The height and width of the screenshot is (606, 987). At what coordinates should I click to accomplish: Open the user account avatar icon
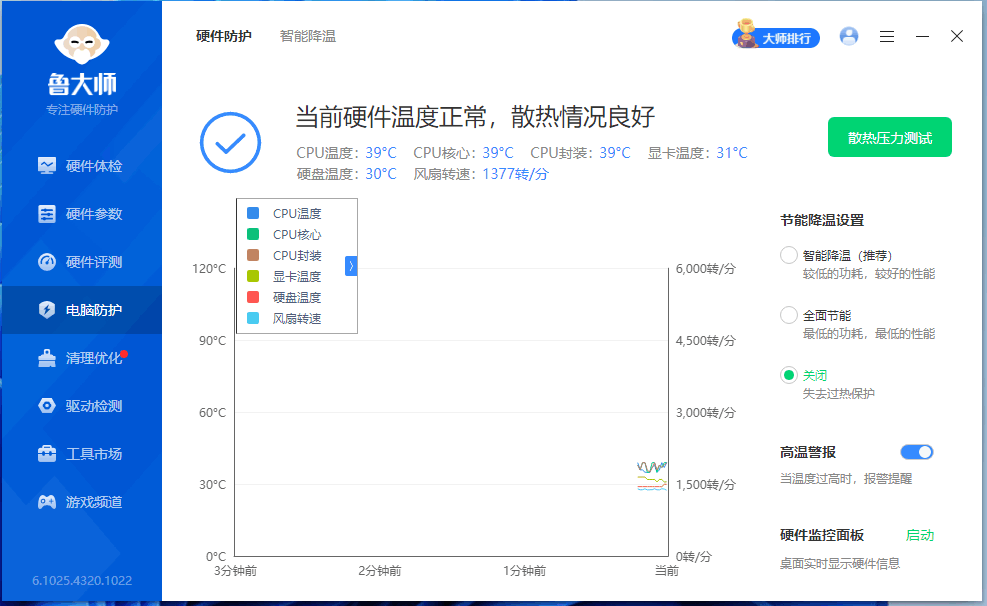849,37
